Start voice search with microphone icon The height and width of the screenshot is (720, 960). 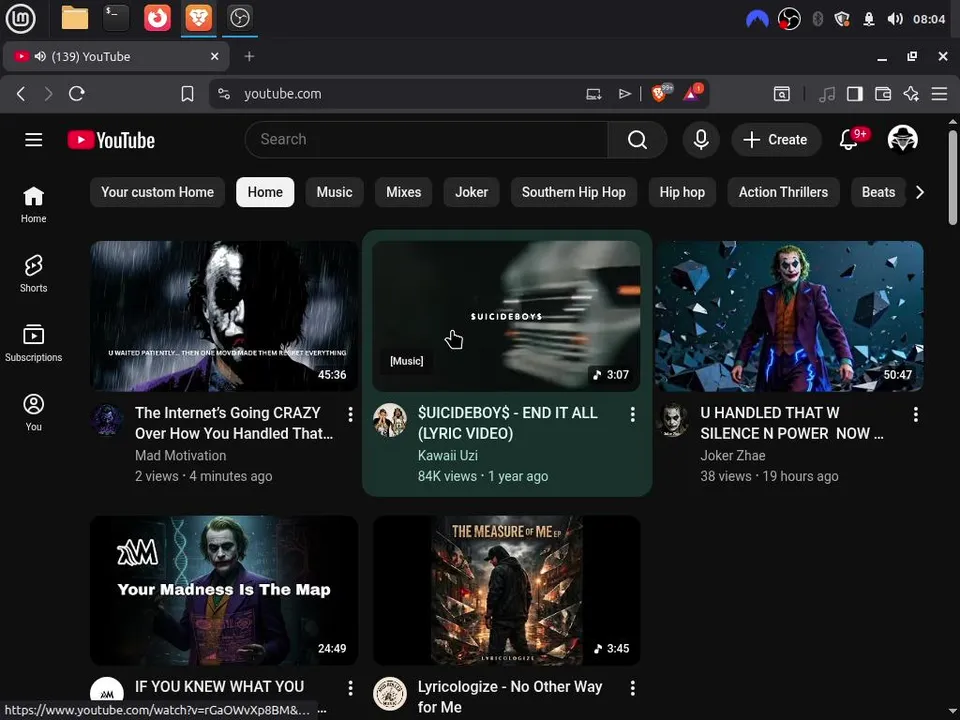point(701,140)
